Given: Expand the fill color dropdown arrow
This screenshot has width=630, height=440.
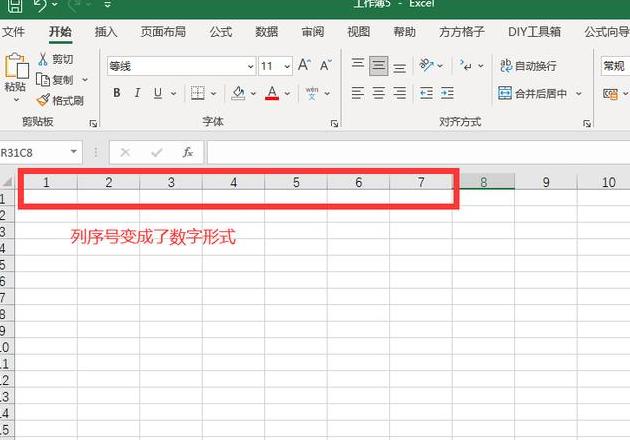Looking at the screenshot, I should [253, 94].
